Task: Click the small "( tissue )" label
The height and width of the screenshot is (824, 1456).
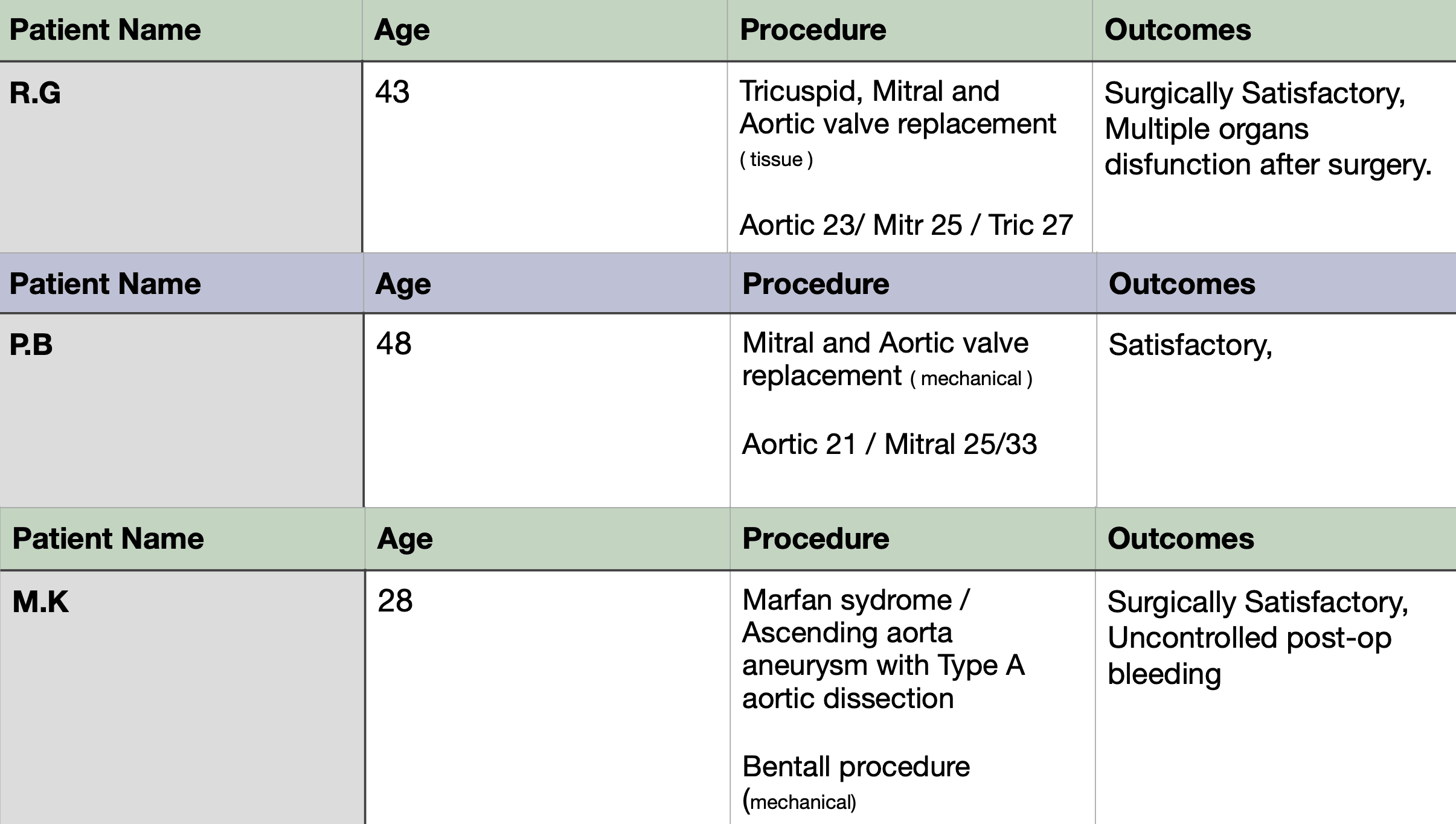Action: (x=776, y=159)
